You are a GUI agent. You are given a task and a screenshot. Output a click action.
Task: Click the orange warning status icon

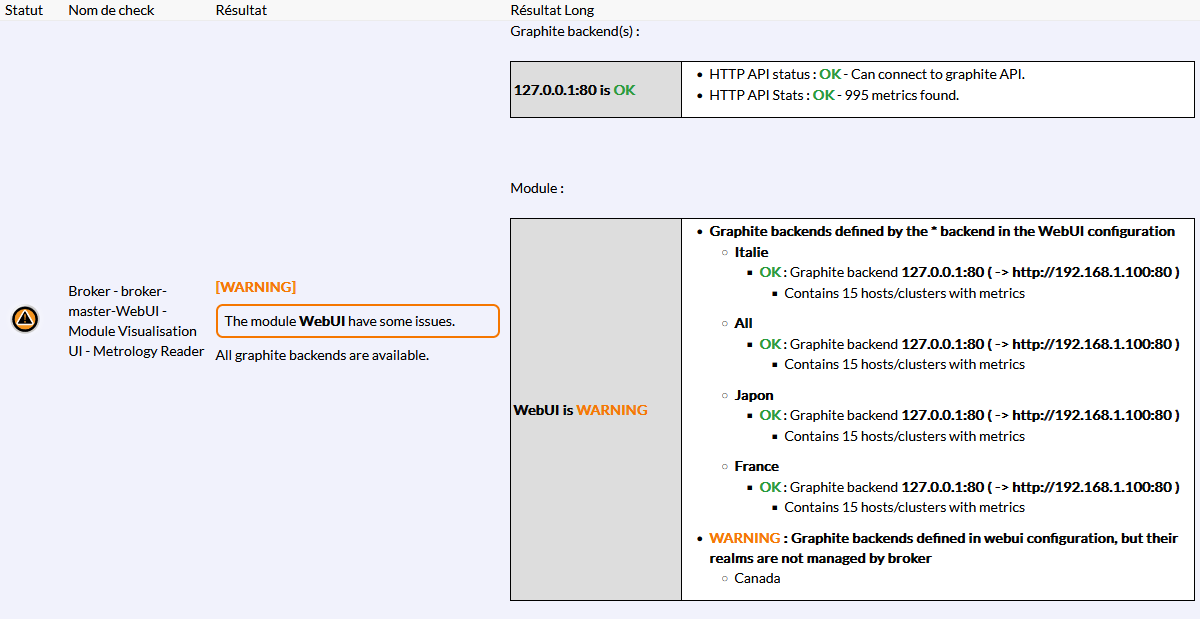pos(25,320)
